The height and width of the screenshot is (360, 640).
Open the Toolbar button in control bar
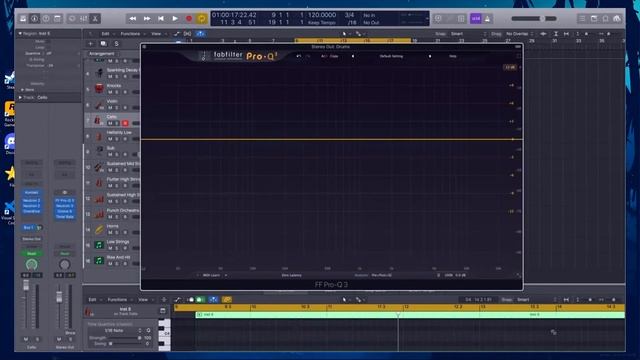[58, 18]
